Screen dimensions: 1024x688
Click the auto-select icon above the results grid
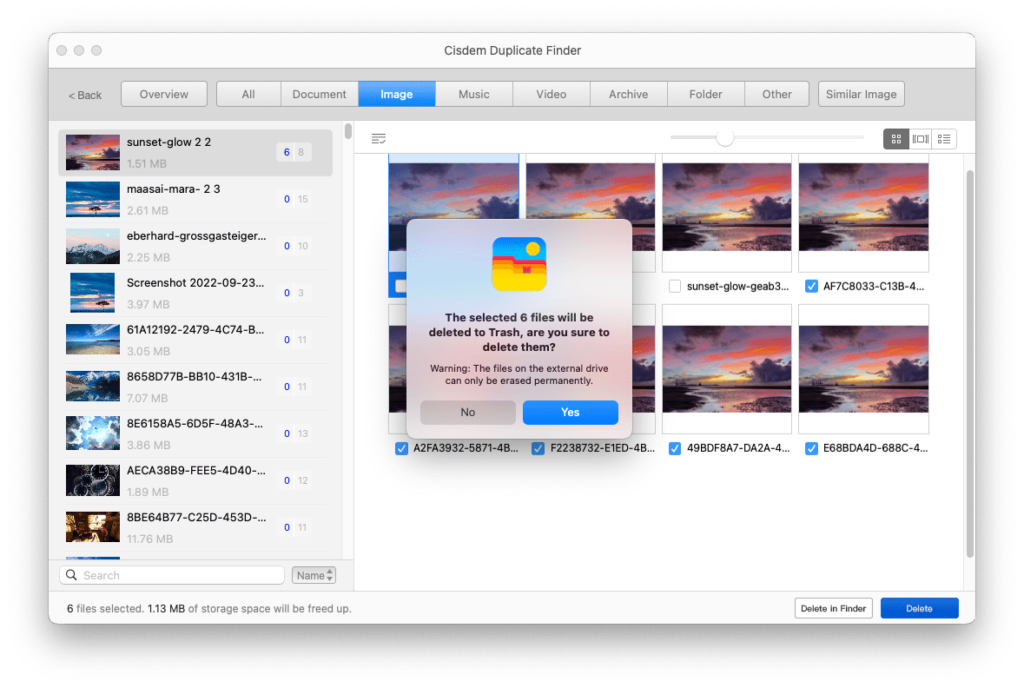tap(379, 138)
